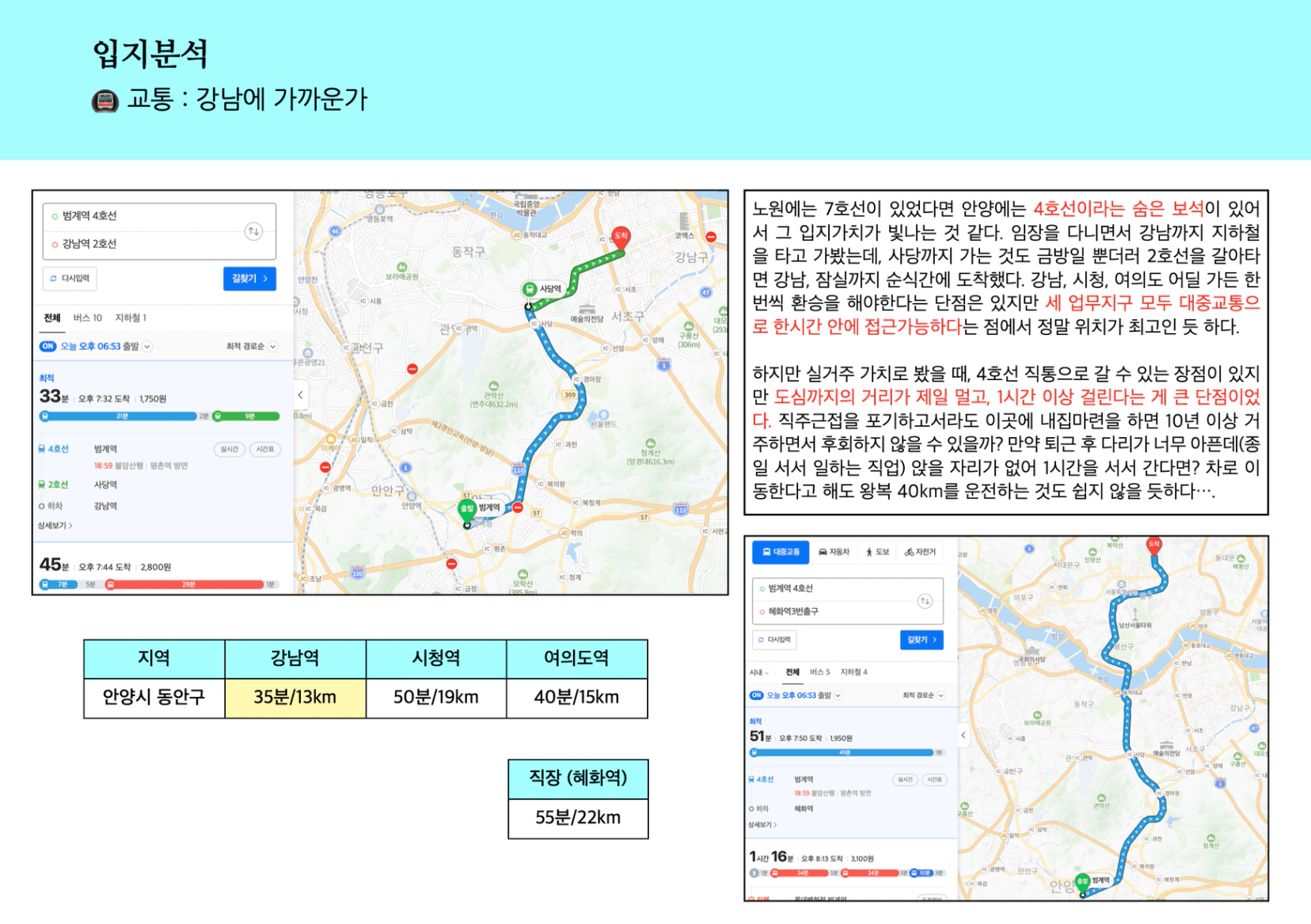
Task: Click the 남산서울타워 landmark icon
Action: [1134, 613]
